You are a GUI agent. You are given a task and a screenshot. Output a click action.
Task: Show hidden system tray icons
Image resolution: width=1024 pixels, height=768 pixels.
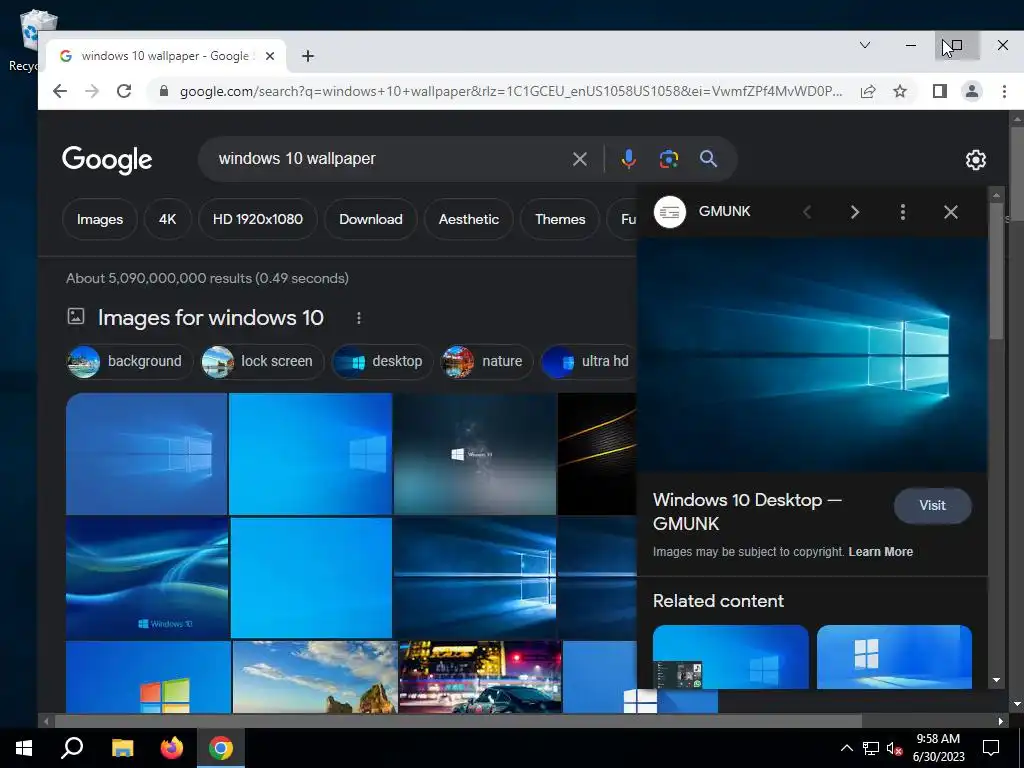click(846, 748)
